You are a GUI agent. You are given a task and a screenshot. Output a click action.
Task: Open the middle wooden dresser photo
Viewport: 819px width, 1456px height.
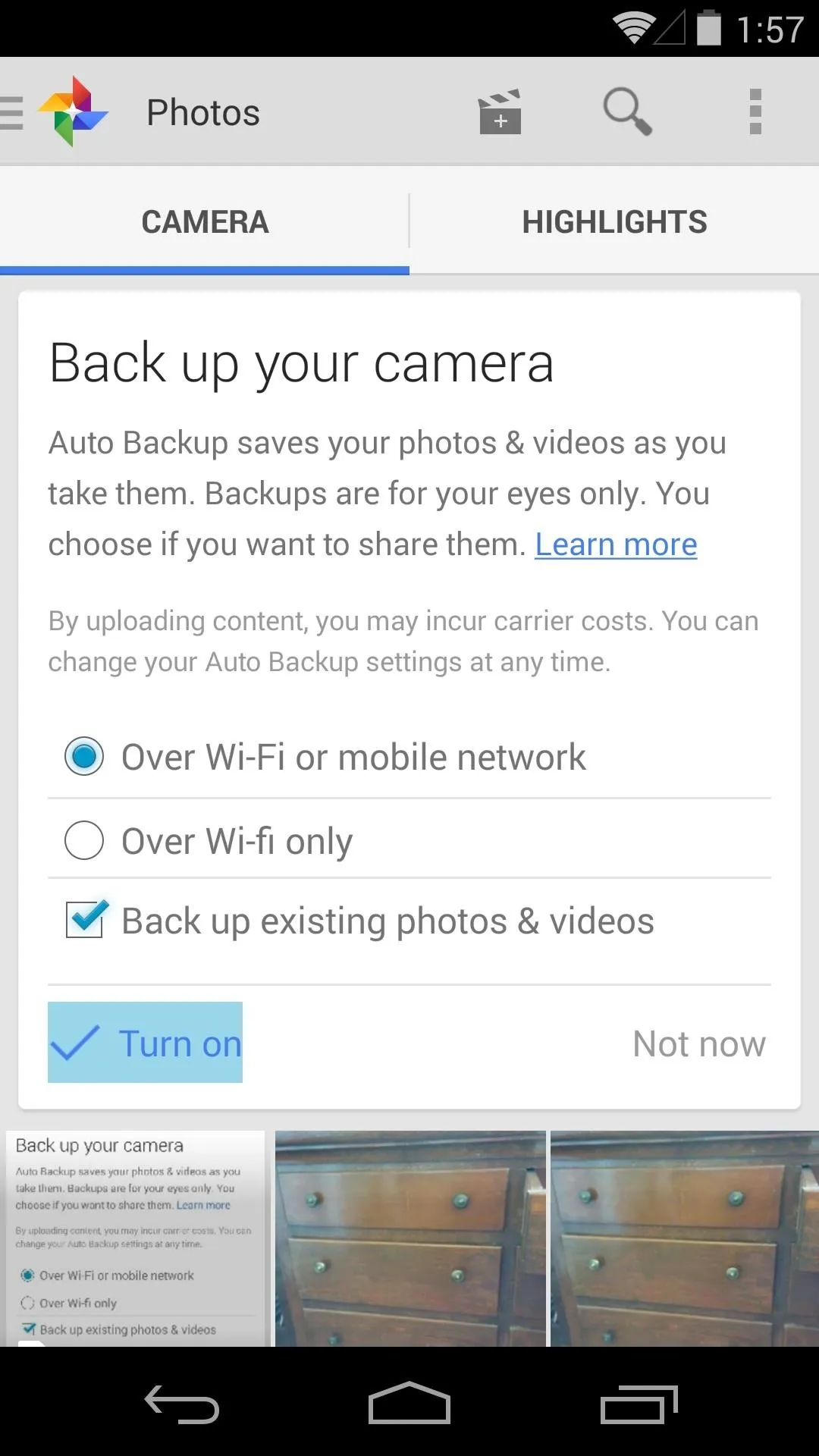pos(410,1239)
